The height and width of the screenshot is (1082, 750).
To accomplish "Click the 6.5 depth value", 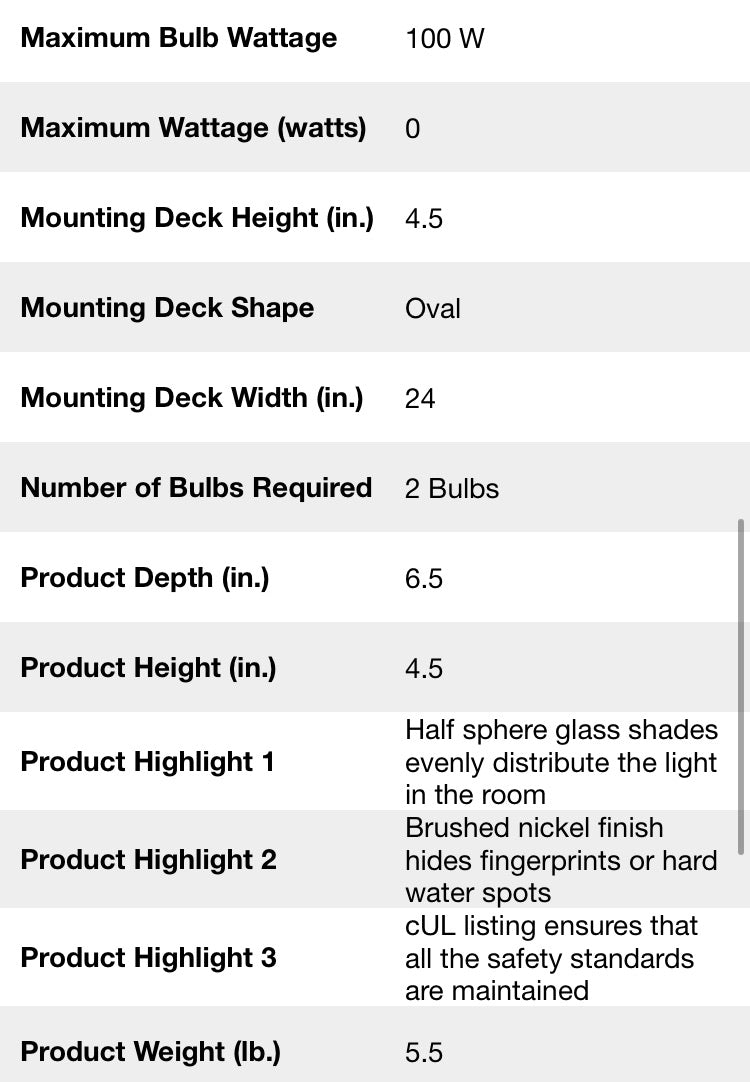I will pyautogui.click(x=424, y=578).
